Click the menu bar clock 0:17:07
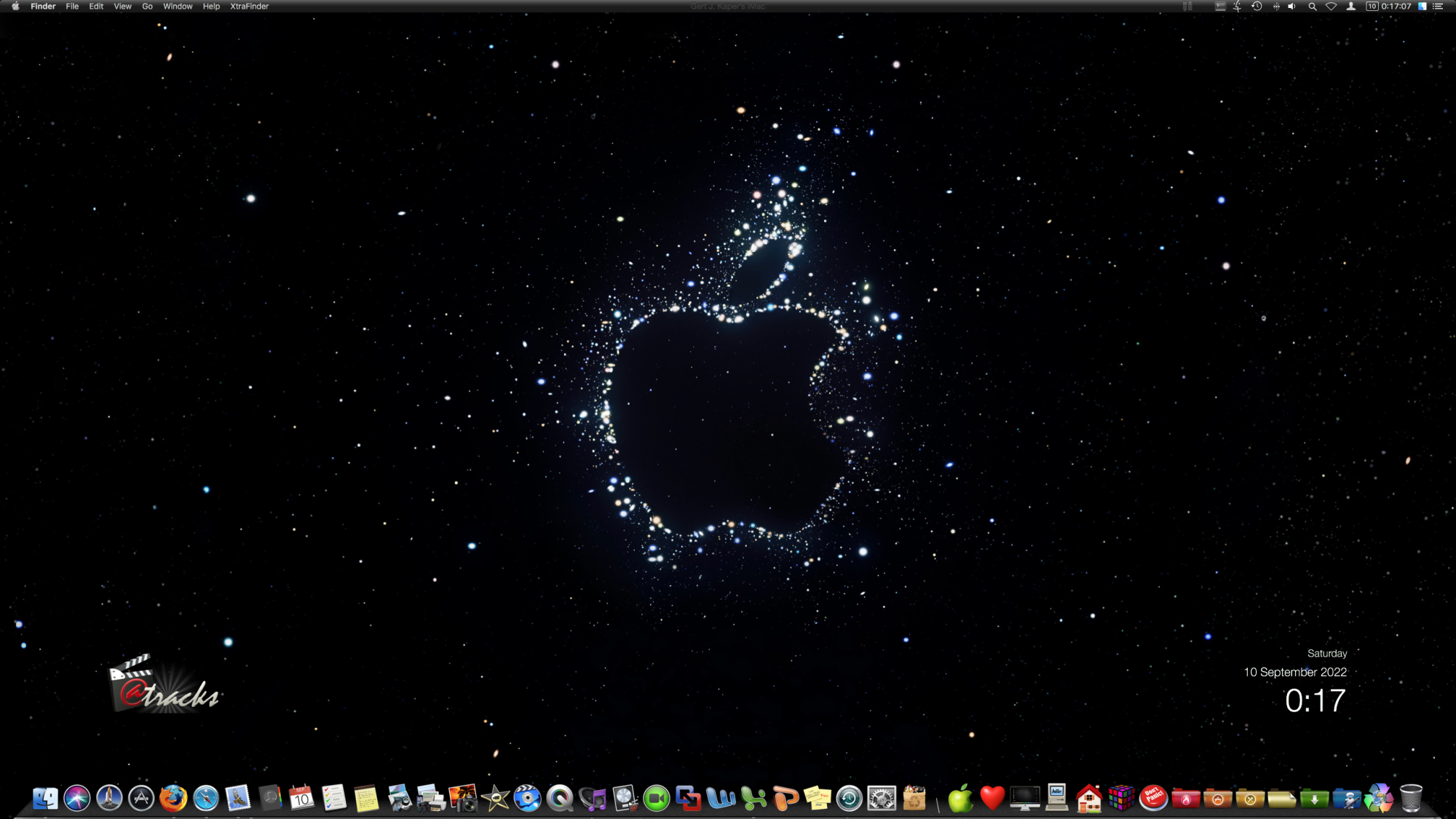 [1396, 7]
